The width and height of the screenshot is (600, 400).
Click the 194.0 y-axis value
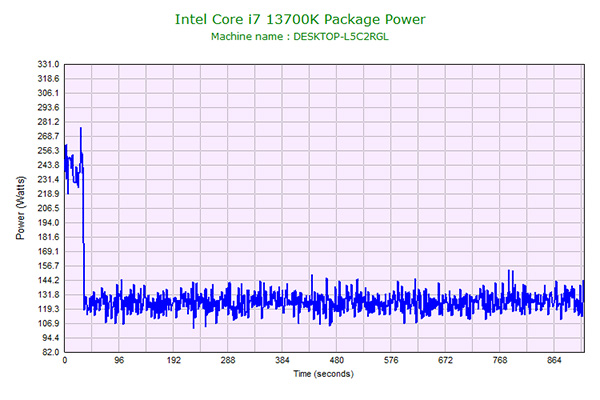(48, 223)
